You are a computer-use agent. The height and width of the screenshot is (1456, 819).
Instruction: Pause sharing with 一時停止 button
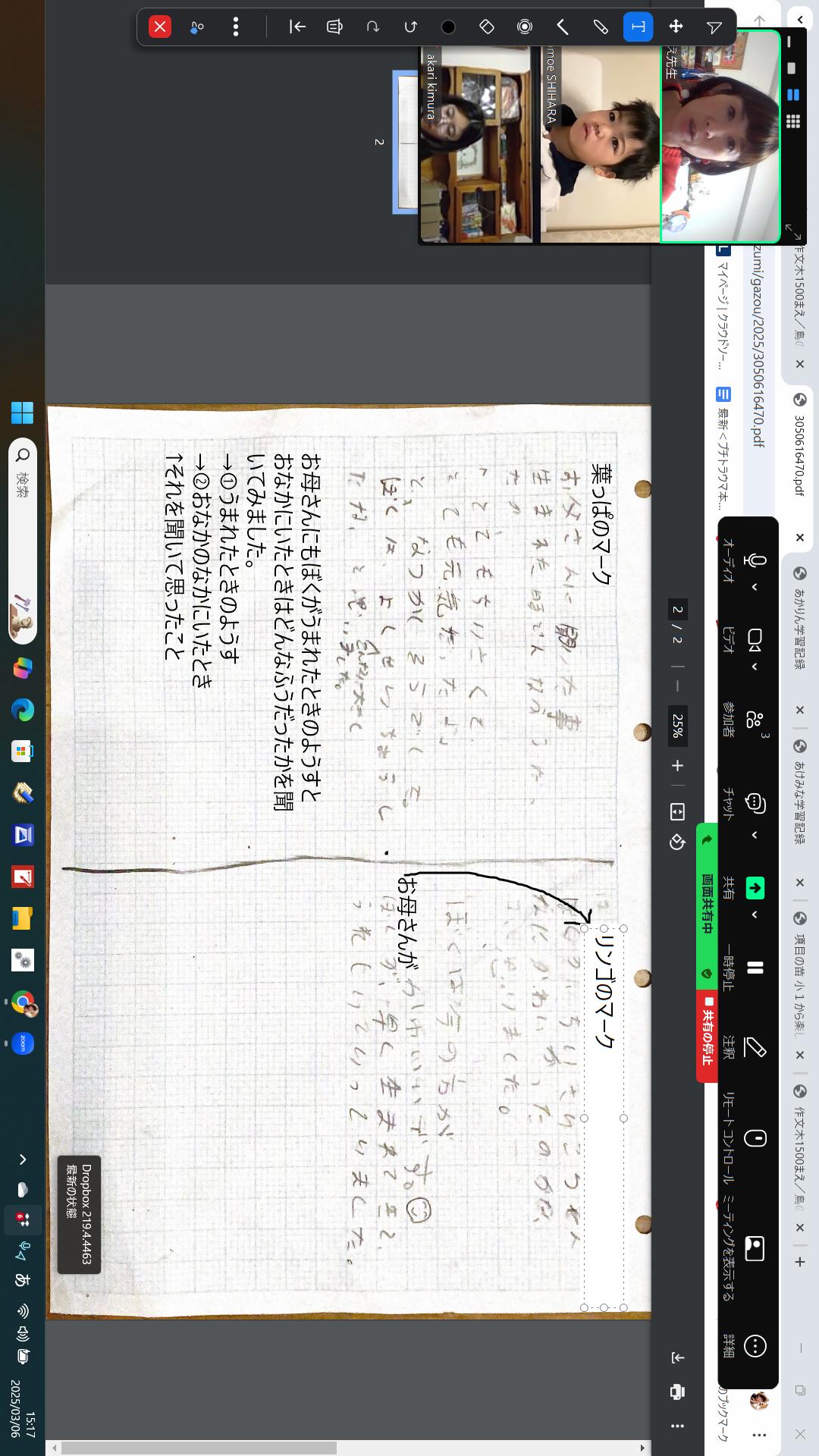[755, 968]
